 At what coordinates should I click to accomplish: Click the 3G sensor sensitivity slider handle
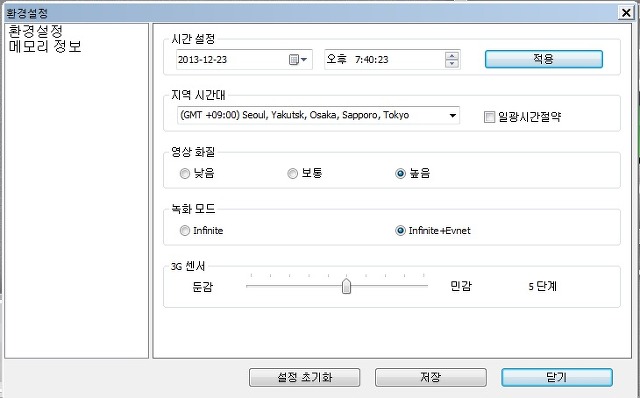pyautogui.click(x=346, y=286)
